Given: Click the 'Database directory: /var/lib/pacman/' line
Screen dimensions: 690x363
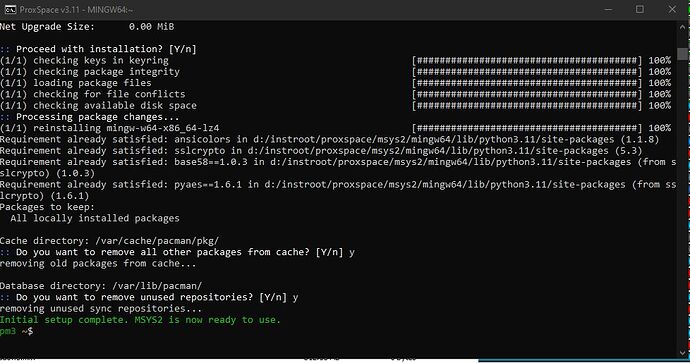Looking at the screenshot, I should tap(101, 286).
